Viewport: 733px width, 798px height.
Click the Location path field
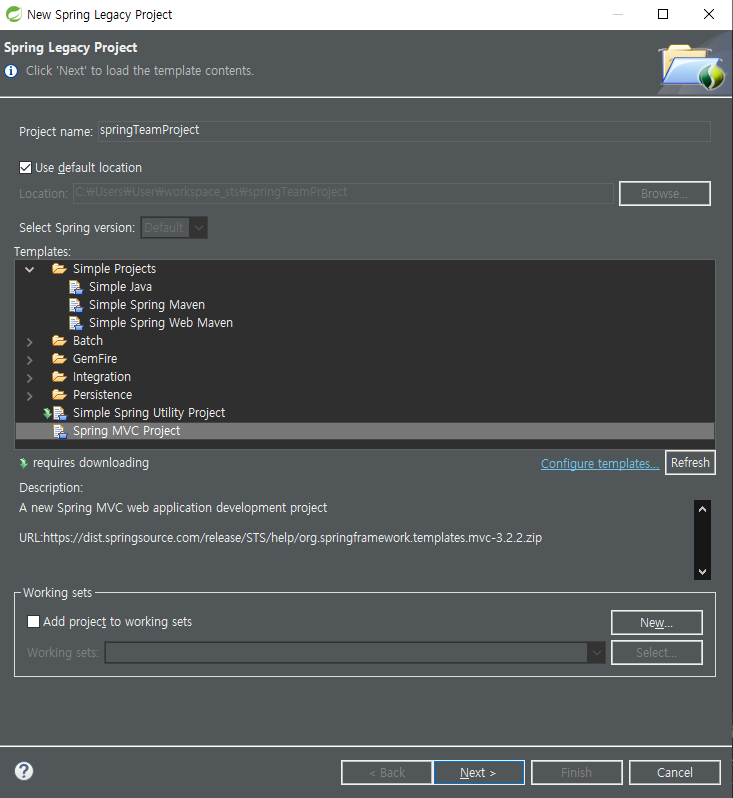[x=344, y=193]
